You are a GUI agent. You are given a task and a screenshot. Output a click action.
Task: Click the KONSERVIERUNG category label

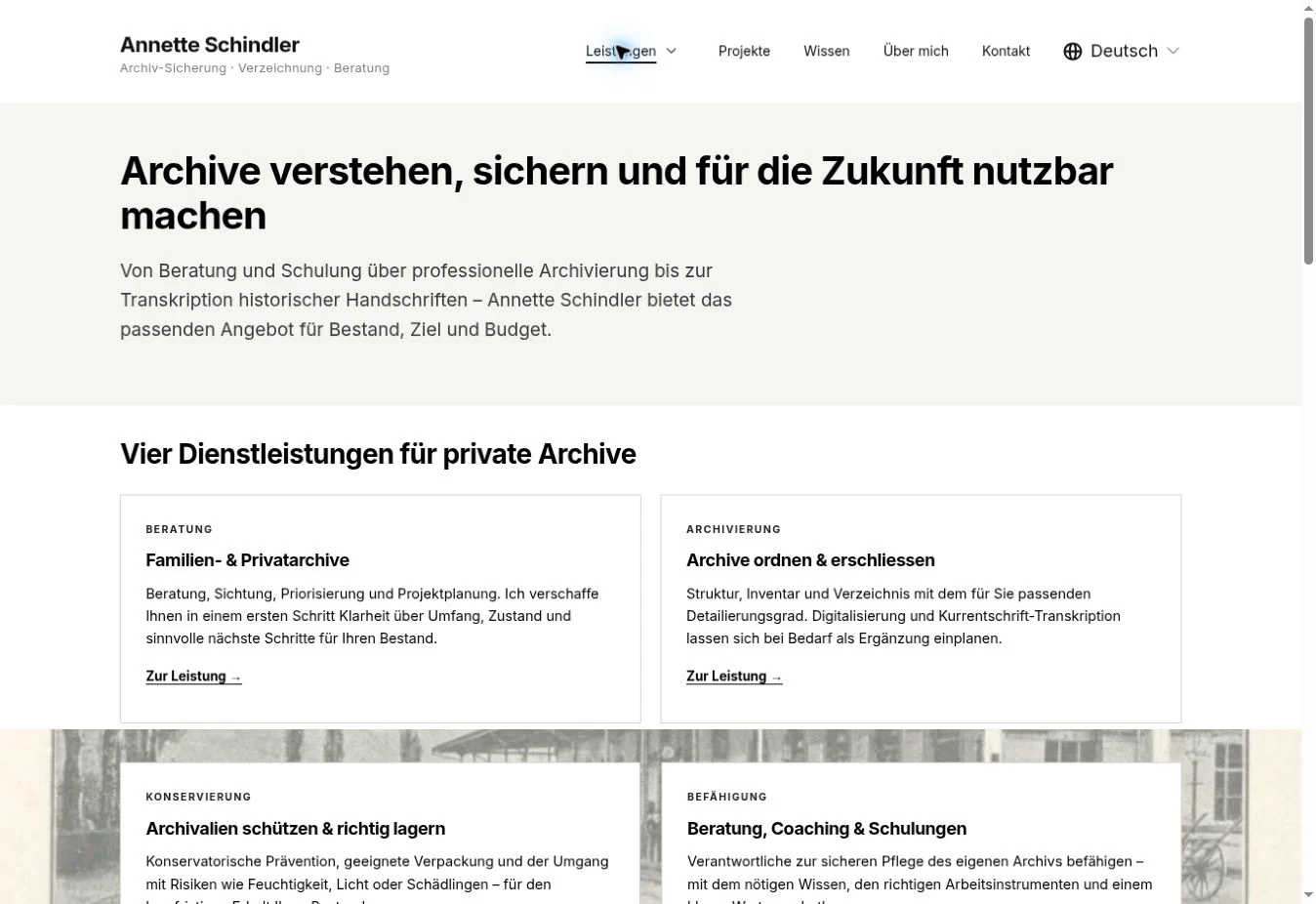198,797
